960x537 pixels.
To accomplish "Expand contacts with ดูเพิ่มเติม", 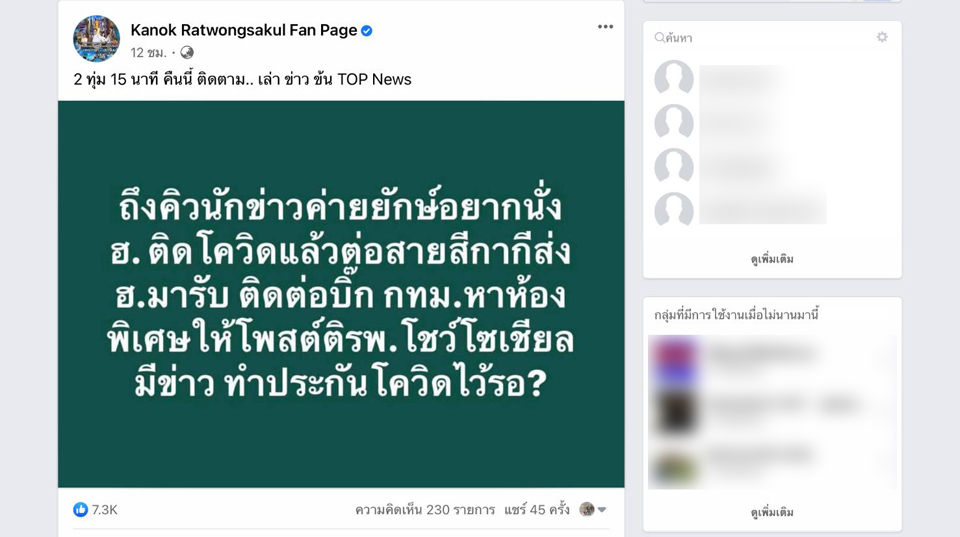I will coord(772,259).
